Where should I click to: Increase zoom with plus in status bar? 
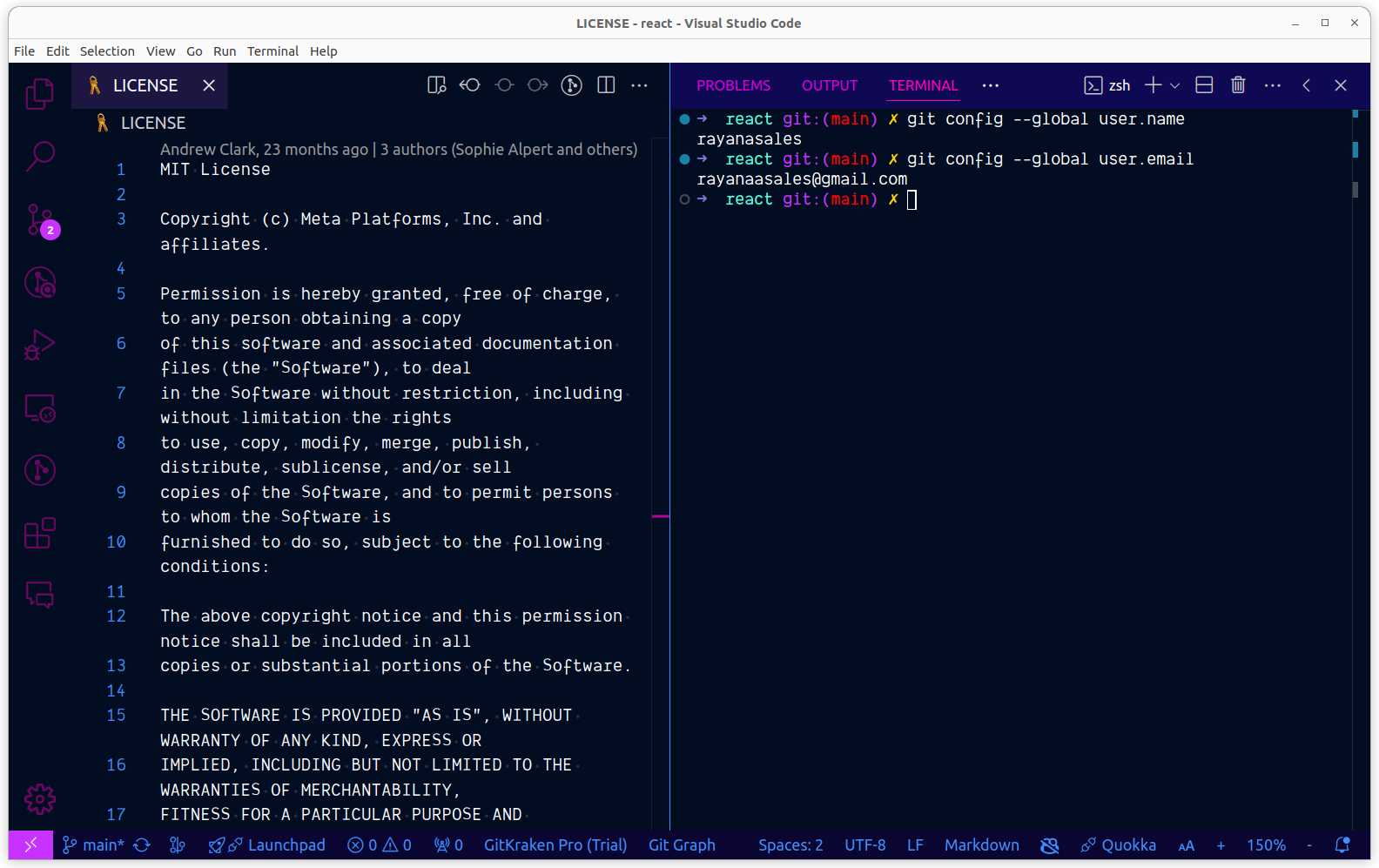[x=1221, y=845]
